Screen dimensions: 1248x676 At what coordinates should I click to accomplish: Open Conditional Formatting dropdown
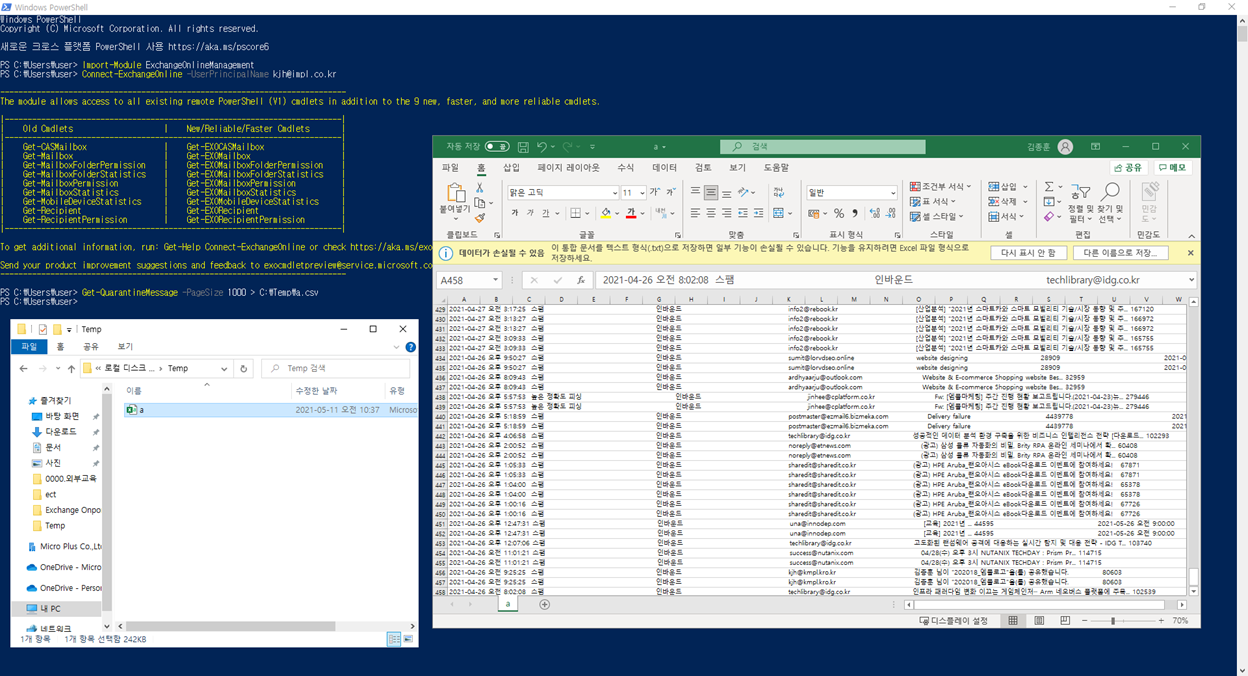939,187
